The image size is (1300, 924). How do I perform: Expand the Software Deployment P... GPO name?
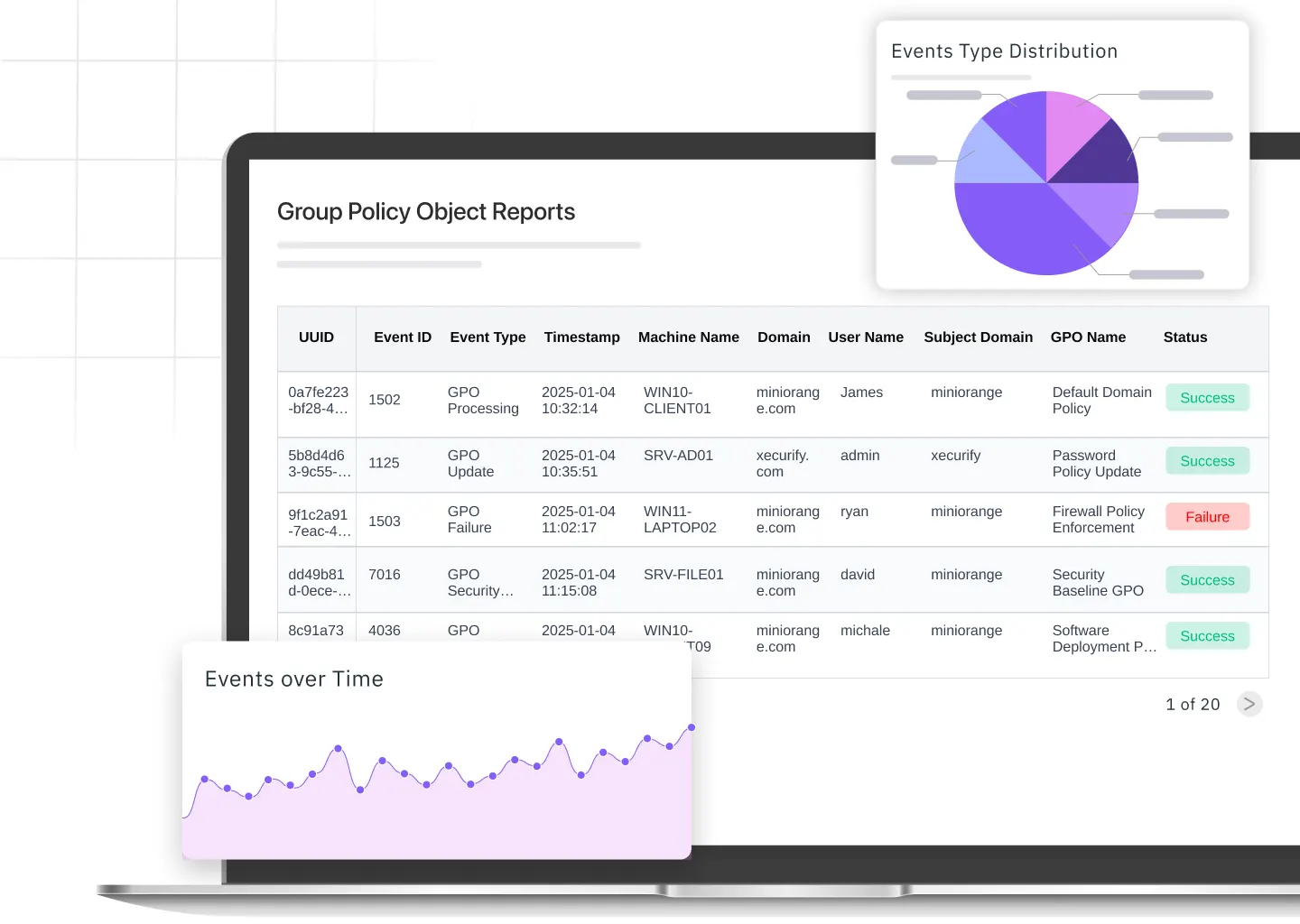point(1103,639)
